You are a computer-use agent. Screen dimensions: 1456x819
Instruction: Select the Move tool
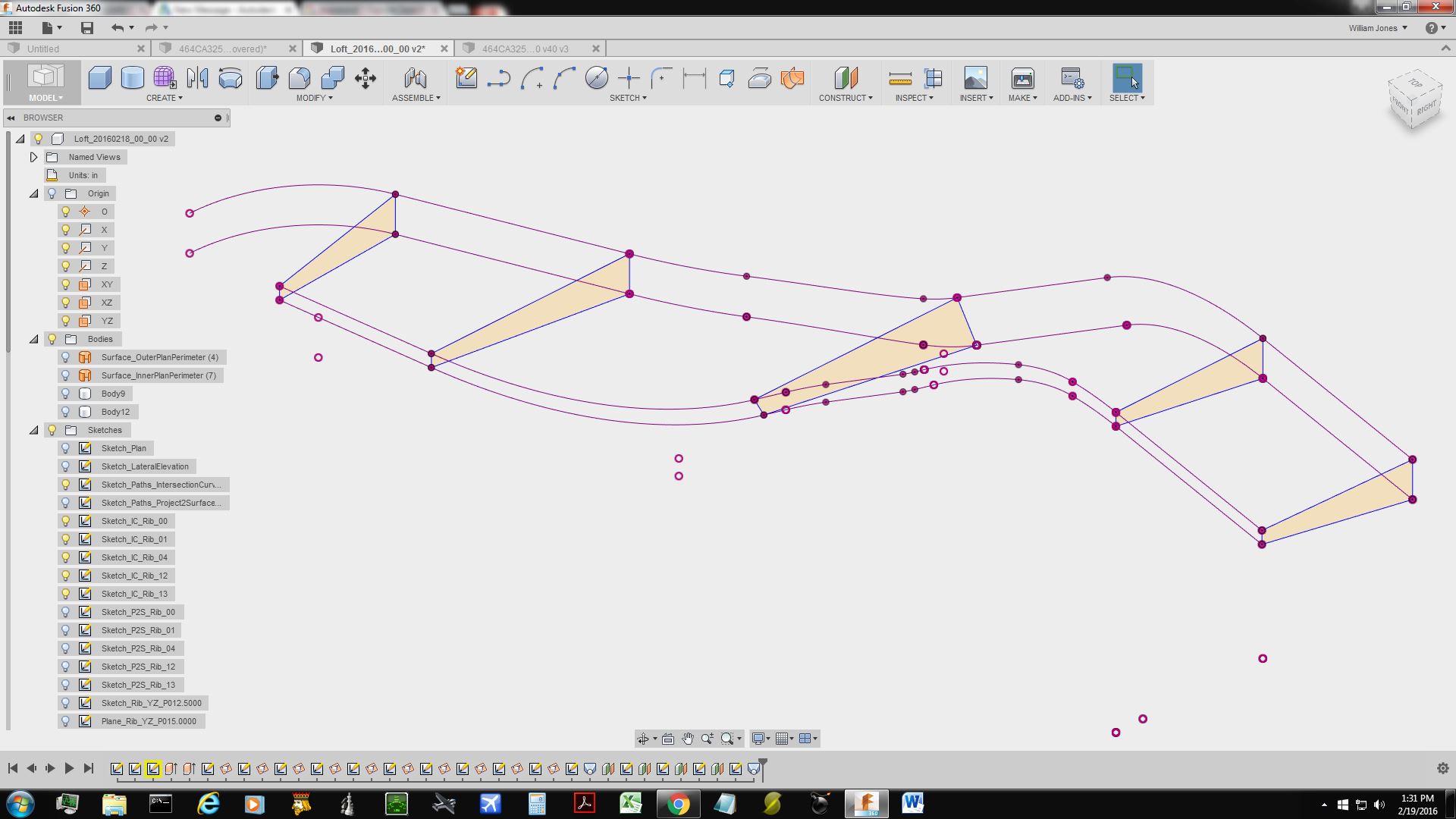pyautogui.click(x=365, y=77)
